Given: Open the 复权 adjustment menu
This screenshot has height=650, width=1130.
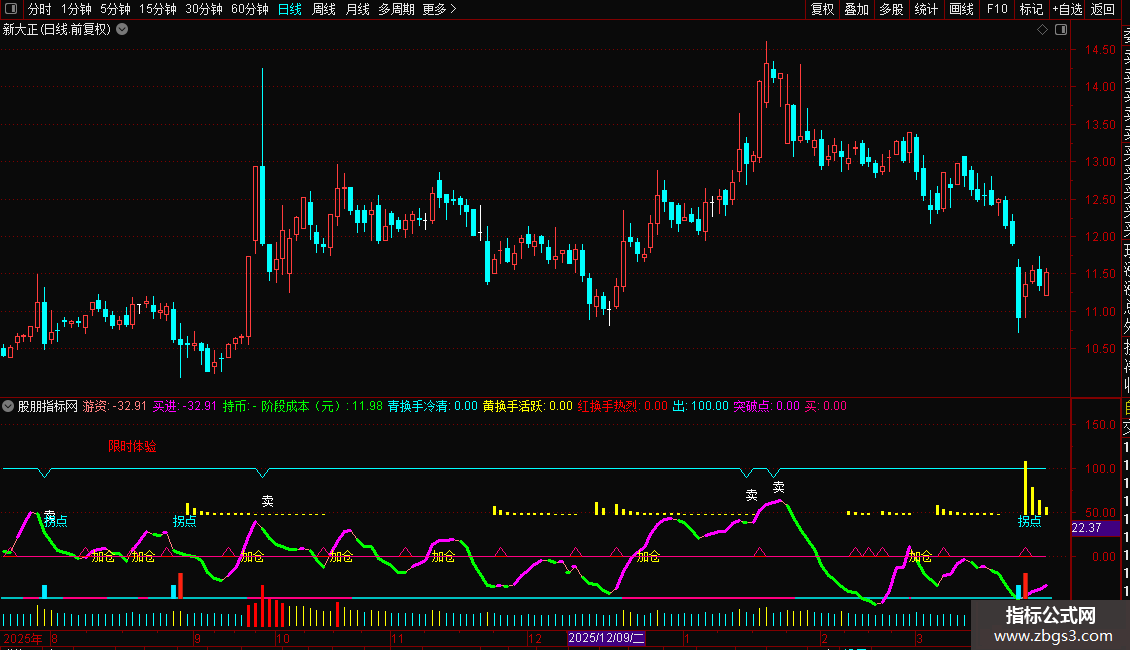Looking at the screenshot, I should [x=822, y=9].
